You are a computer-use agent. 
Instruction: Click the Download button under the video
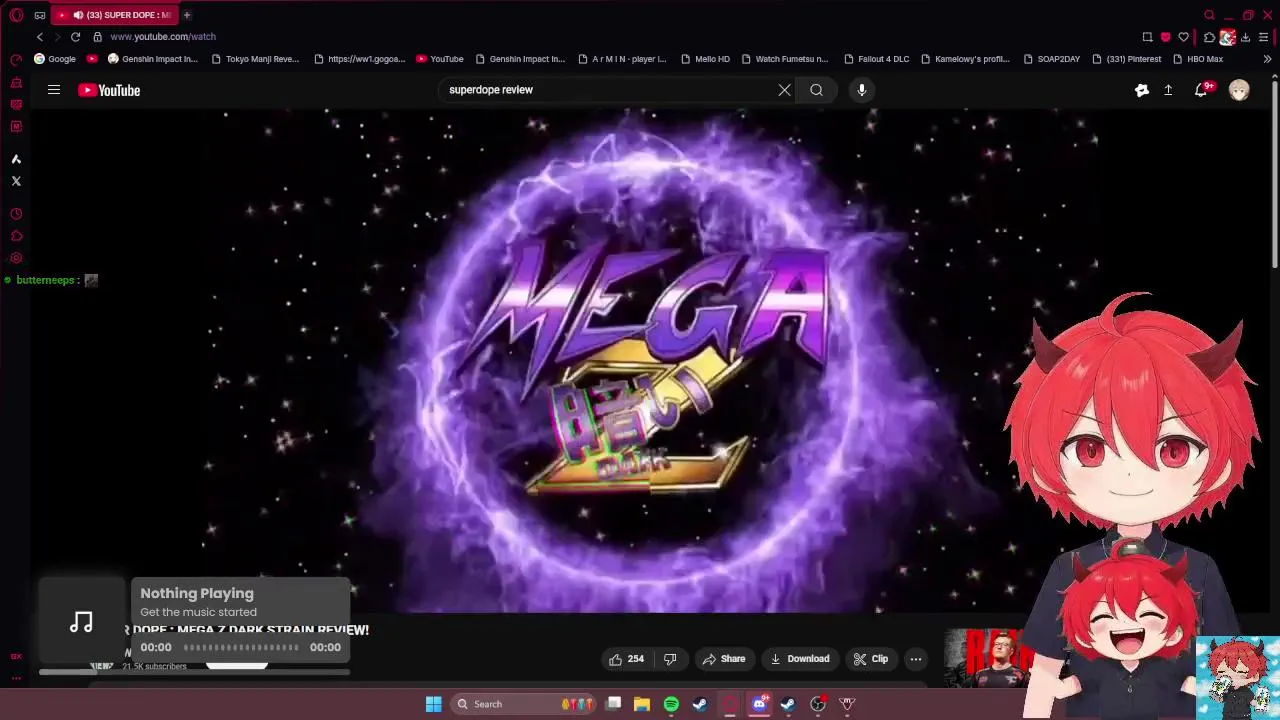(800, 659)
